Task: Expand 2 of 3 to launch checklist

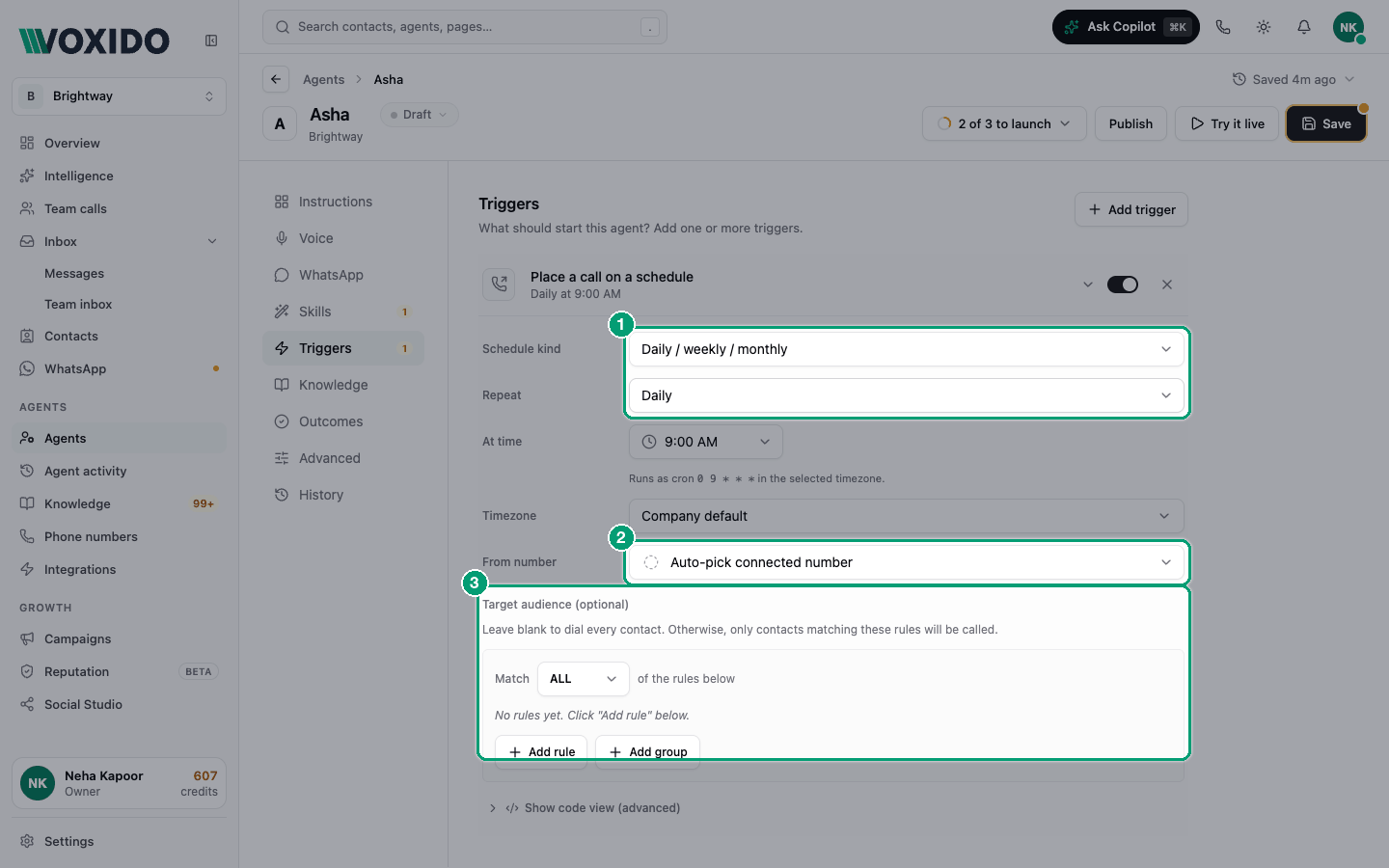Action: pos(1004,123)
